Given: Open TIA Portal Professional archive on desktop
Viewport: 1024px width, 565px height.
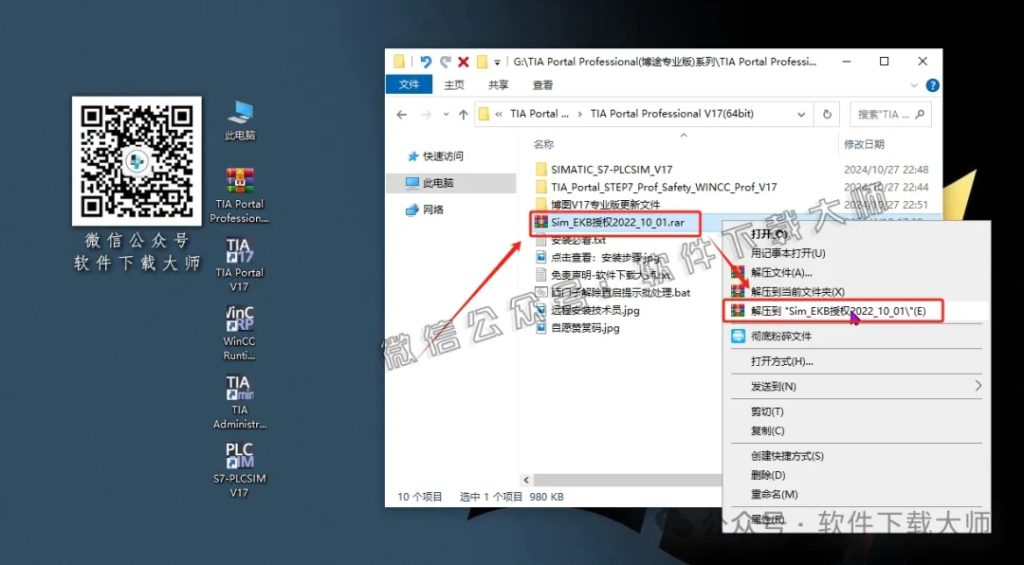Looking at the screenshot, I should point(240,195).
